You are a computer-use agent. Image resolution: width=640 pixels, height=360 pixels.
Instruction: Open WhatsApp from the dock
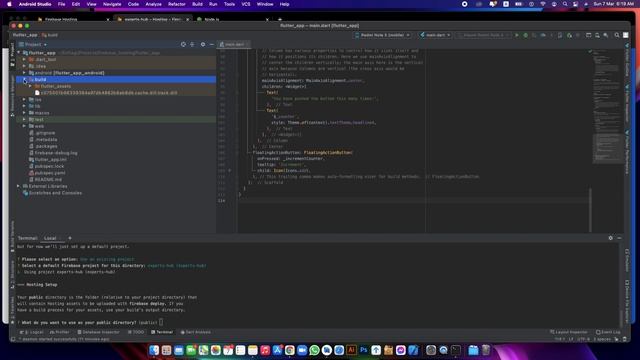(314, 350)
